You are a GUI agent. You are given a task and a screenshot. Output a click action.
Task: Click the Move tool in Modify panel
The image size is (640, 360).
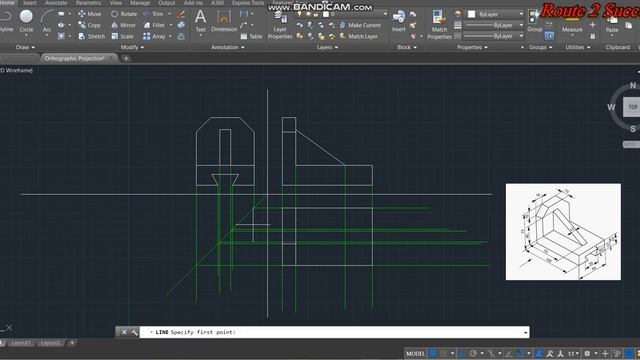(x=89, y=14)
